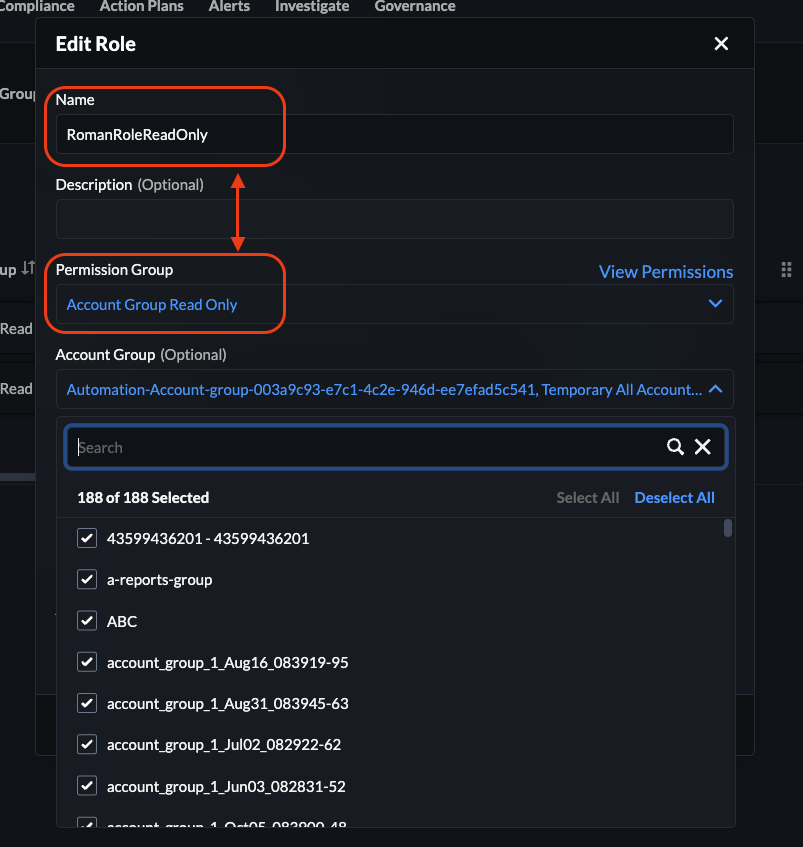The image size is (803, 847).
Task: Toggle account_group_1_Jun03_082831-52 checkbox
Action: [87, 786]
